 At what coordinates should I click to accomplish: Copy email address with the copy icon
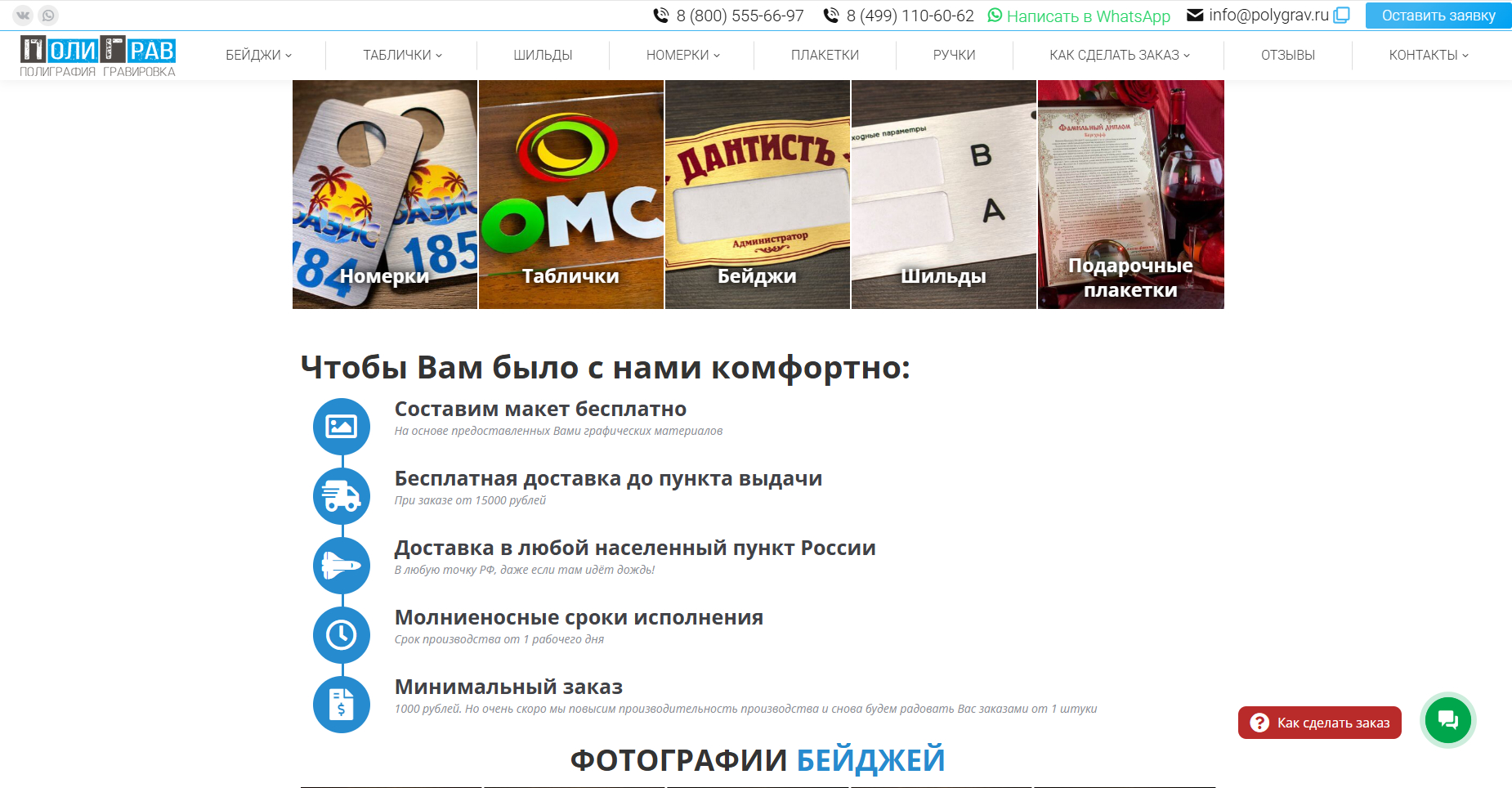pyautogui.click(x=1341, y=16)
